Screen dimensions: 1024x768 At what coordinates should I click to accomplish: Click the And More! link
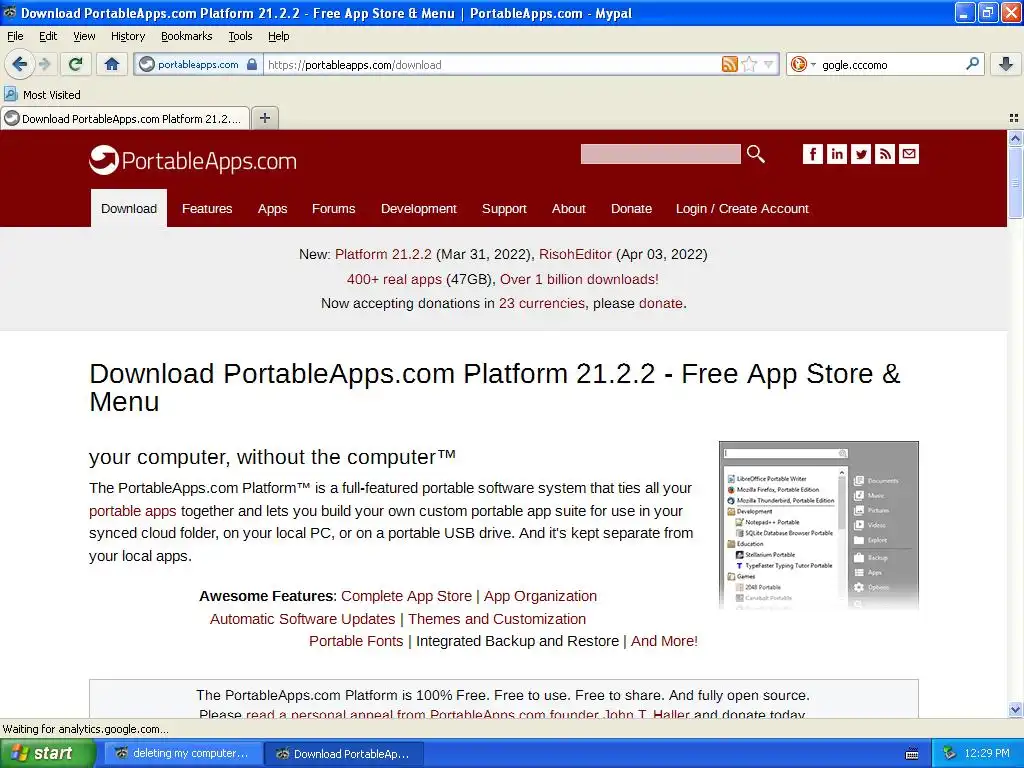664,641
